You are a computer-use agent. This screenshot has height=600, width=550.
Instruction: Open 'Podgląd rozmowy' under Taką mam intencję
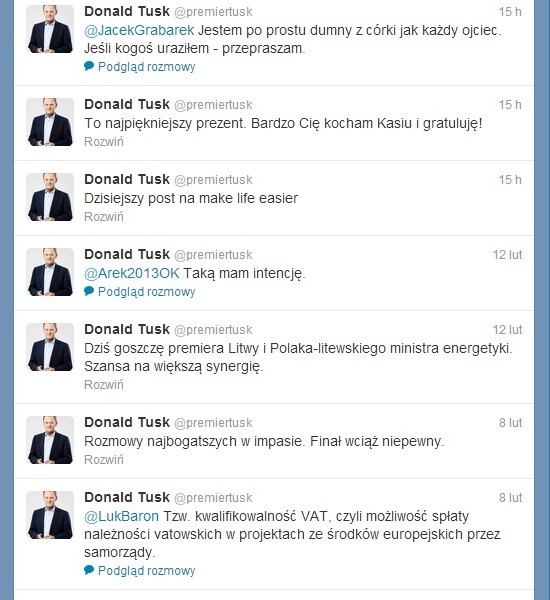tap(147, 292)
